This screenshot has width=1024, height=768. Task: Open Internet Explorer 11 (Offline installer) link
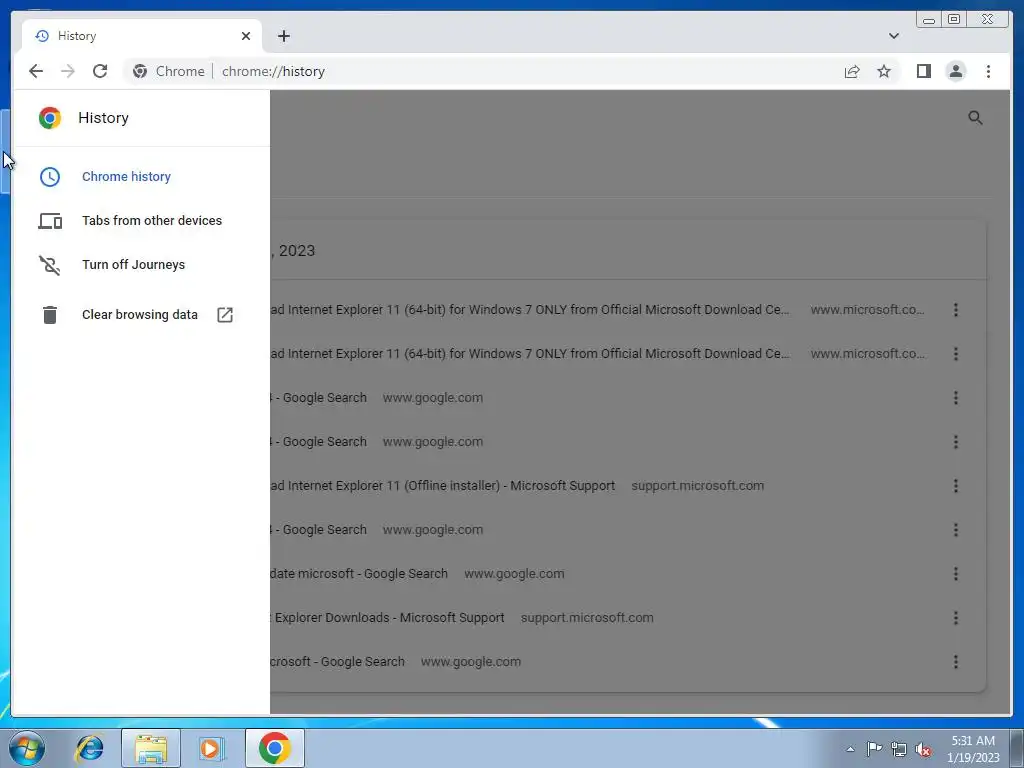coord(443,486)
